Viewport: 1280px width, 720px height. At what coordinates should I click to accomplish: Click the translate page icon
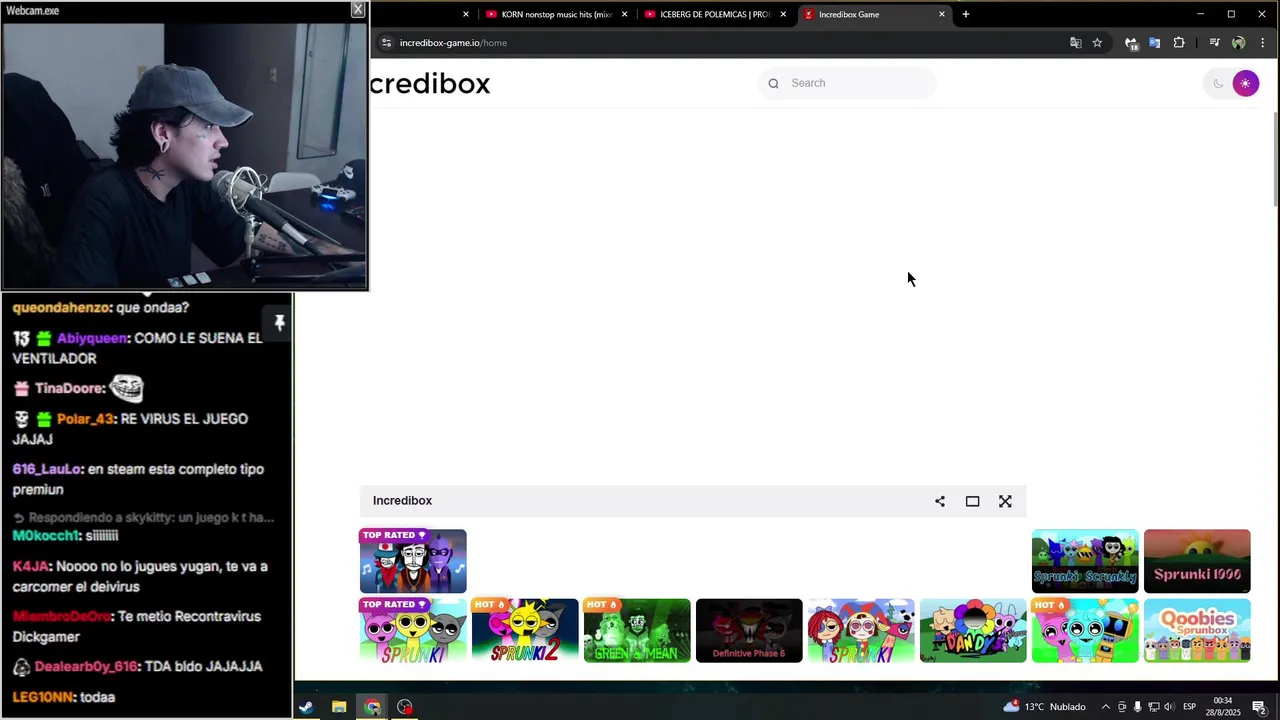pos(1076,43)
